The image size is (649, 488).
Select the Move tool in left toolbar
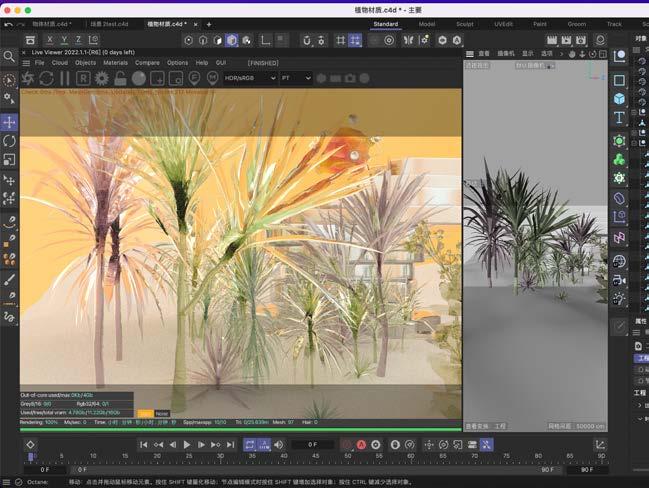point(9,121)
